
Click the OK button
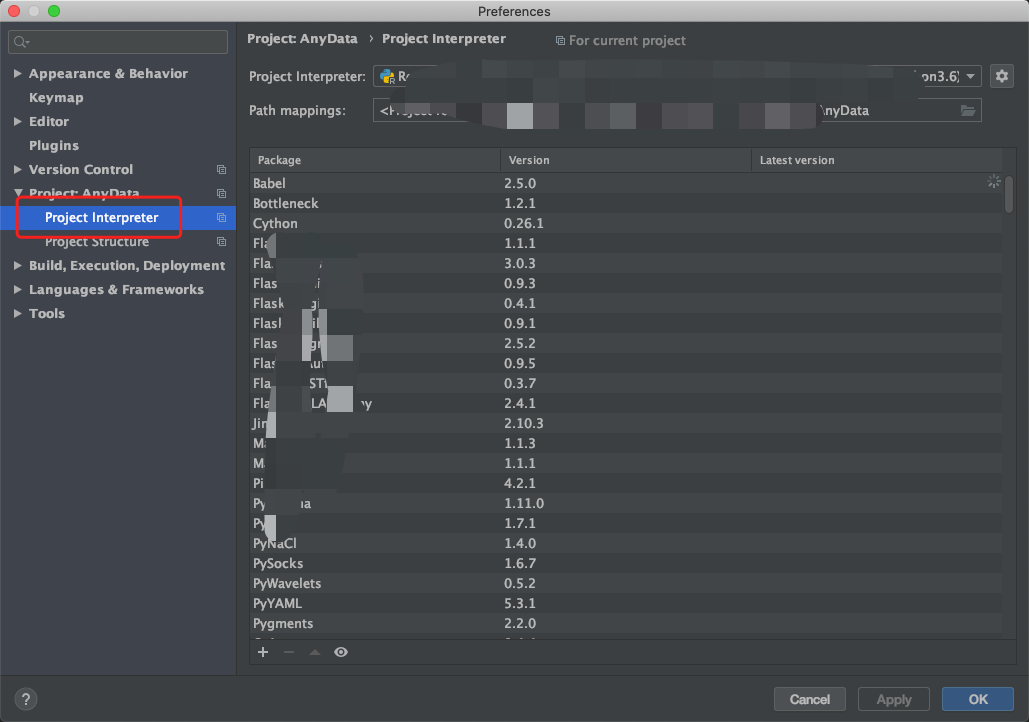pyautogui.click(x=977, y=699)
